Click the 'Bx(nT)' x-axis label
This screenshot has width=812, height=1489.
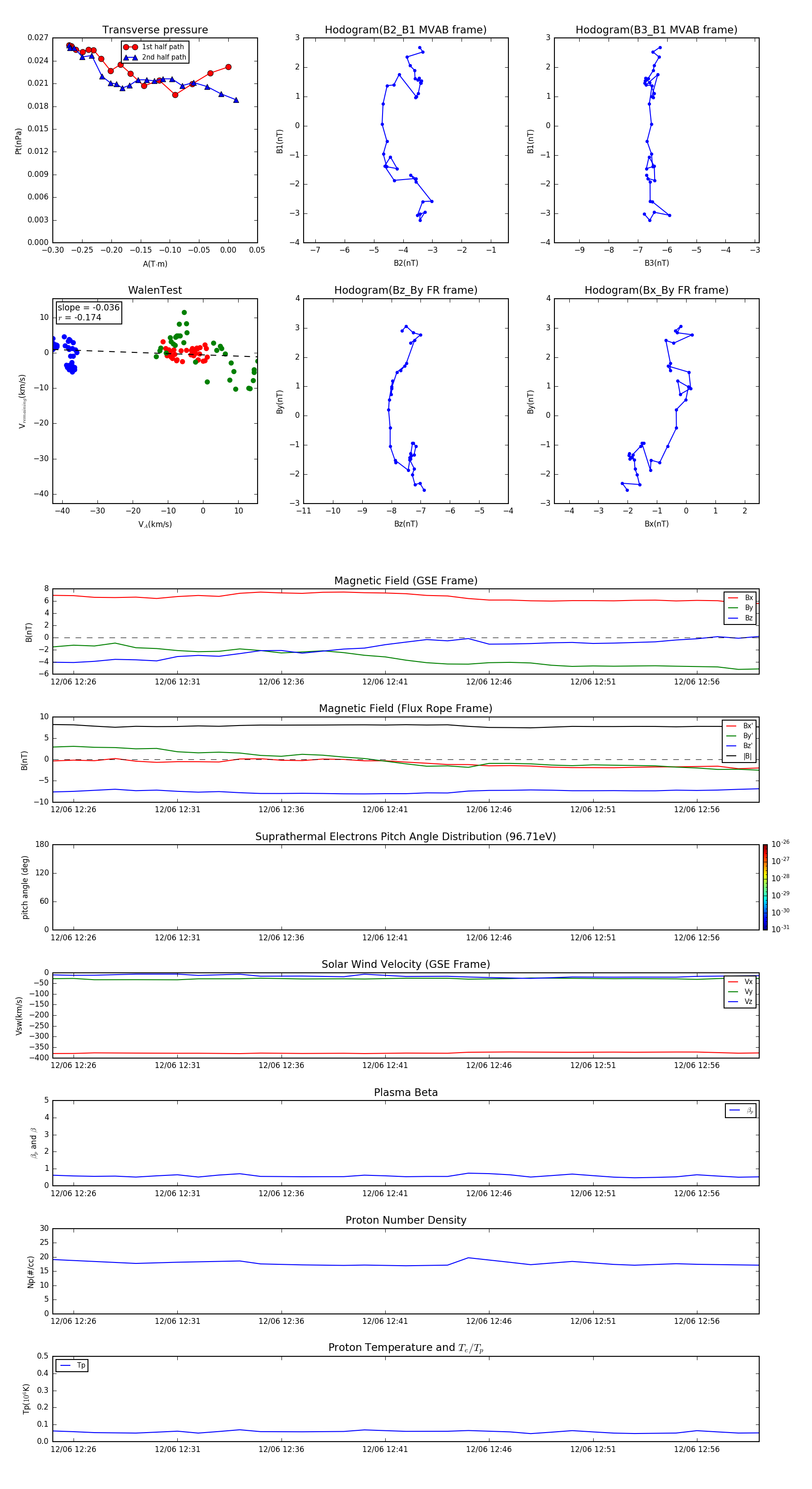click(x=656, y=524)
